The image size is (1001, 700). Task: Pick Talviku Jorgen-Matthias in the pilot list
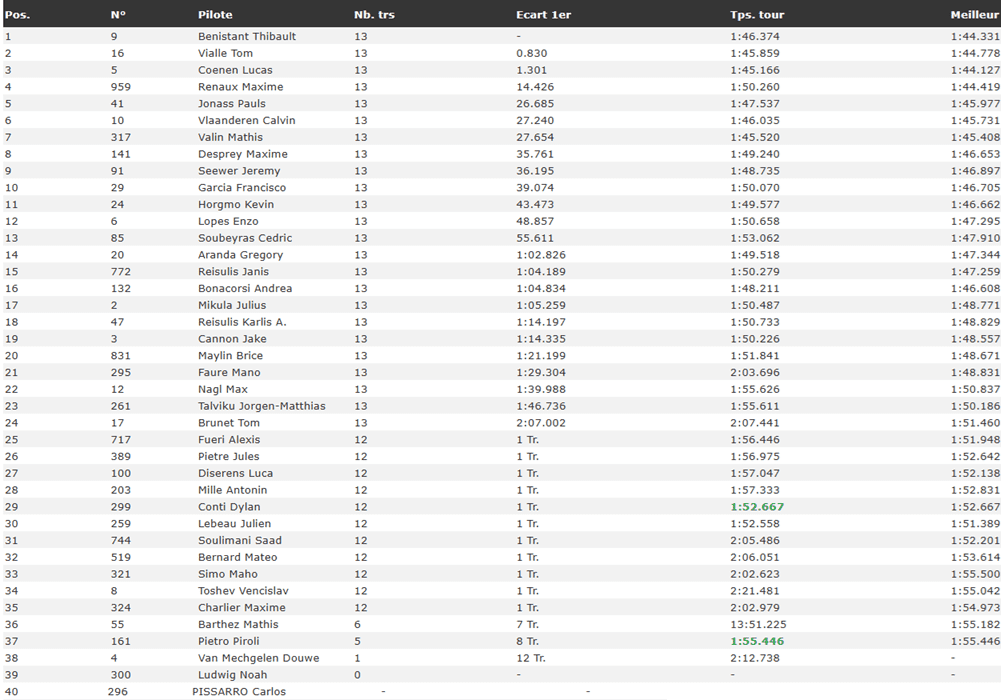coord(261,406)
